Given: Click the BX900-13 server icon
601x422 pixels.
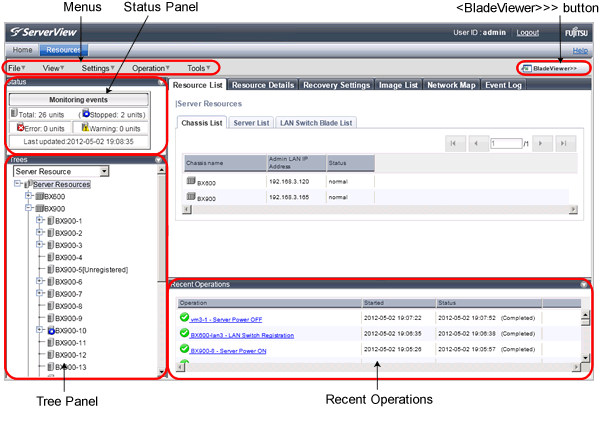Looking at the screenshot, I should pyautogui.click(x=51, y=367).
